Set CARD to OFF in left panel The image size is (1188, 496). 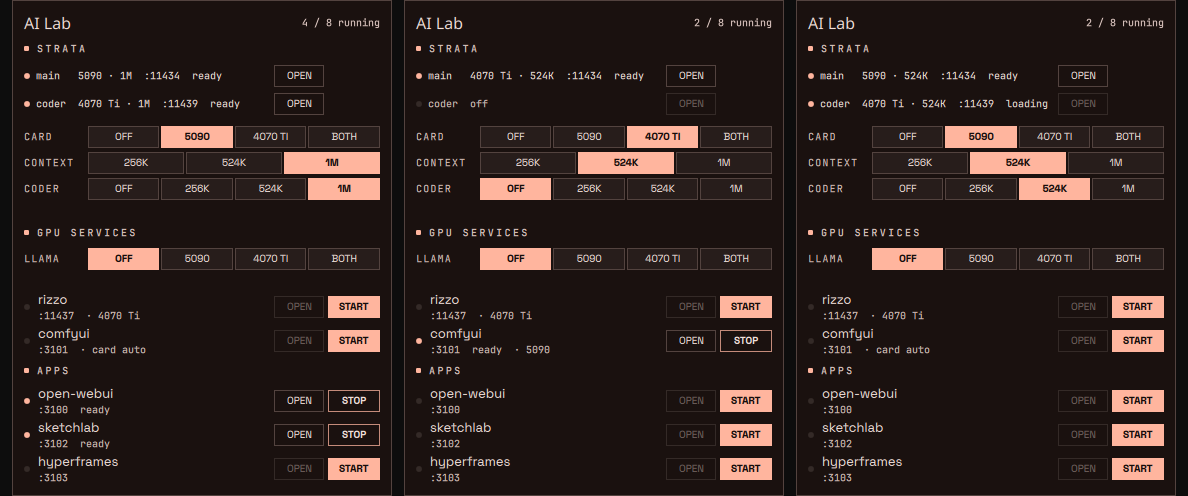(123, 137)
